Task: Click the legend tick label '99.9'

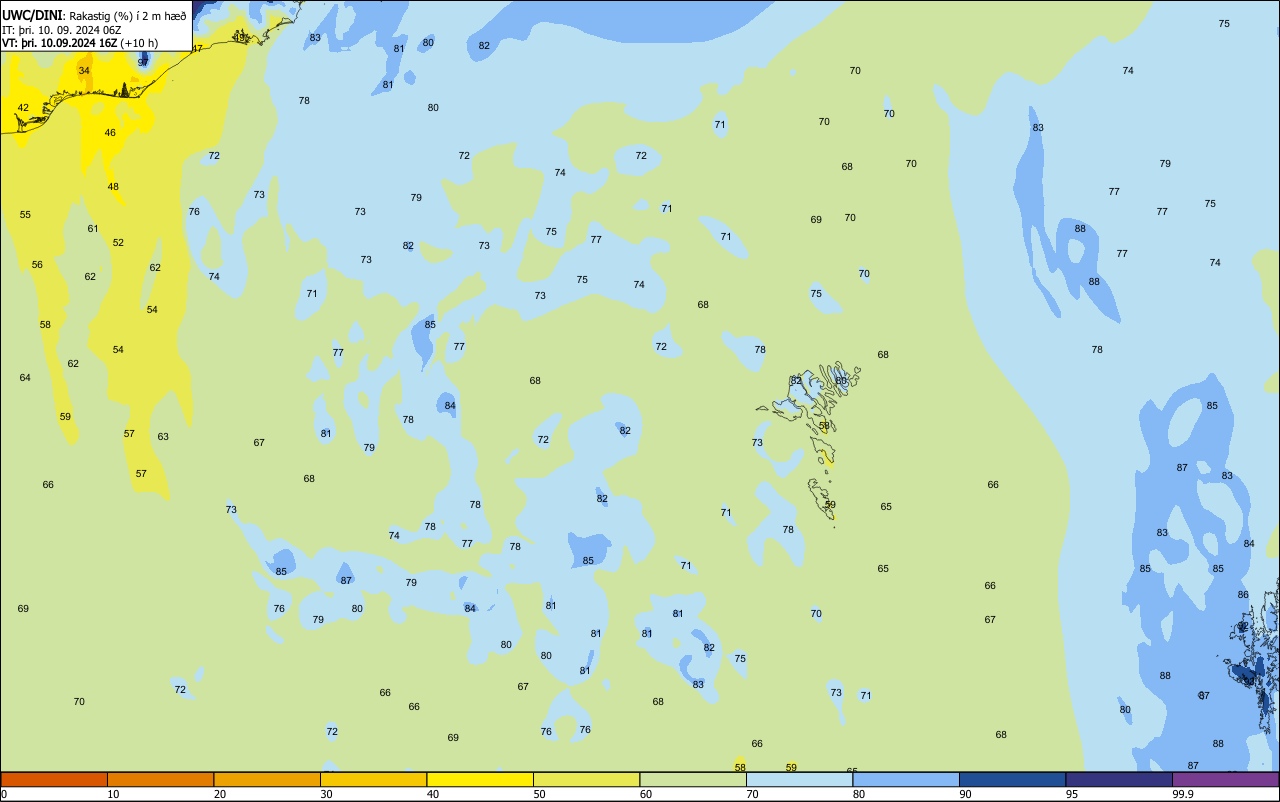Action: pos(1183,794)
